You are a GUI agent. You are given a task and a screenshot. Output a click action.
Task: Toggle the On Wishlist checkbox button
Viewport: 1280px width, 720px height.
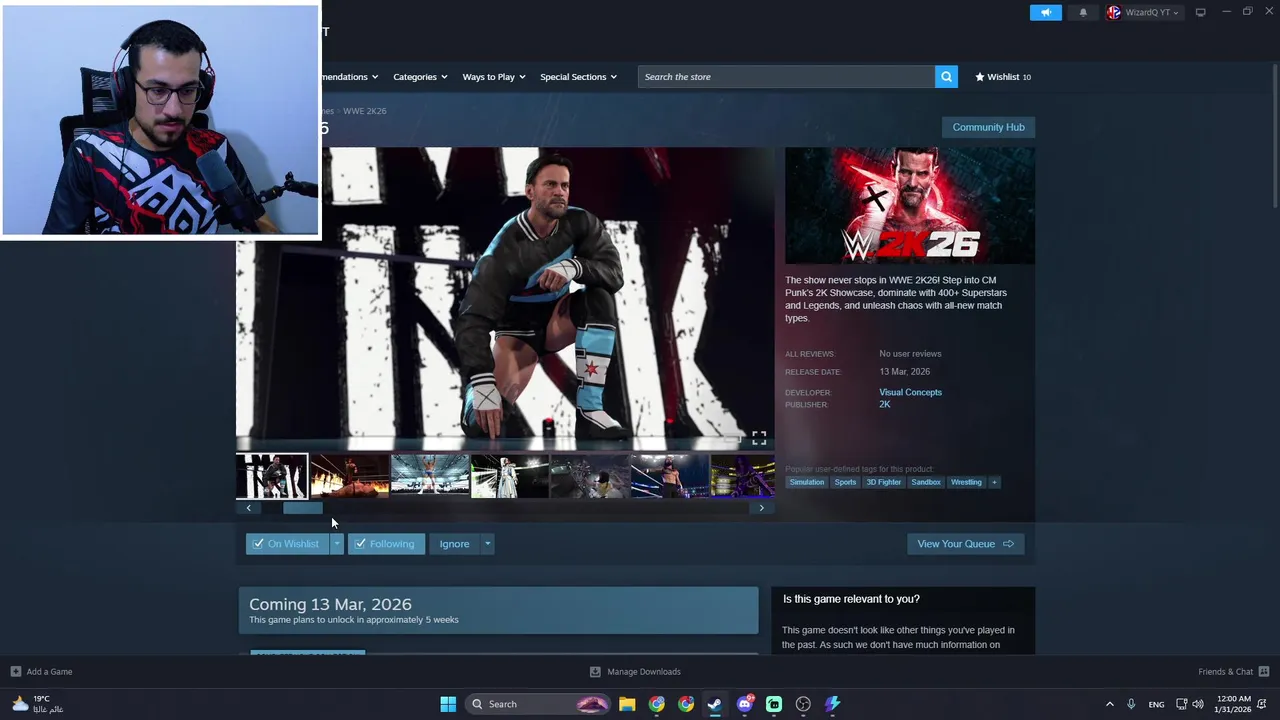(287, 544)
